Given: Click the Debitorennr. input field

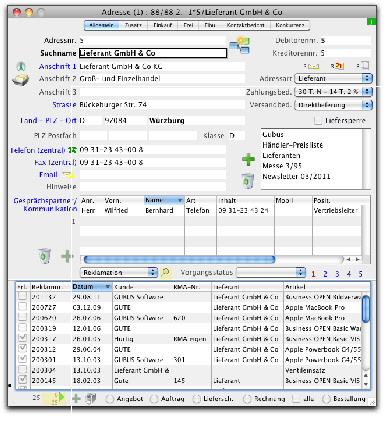Looking at the screenshot, I should (x=345, y=41).
